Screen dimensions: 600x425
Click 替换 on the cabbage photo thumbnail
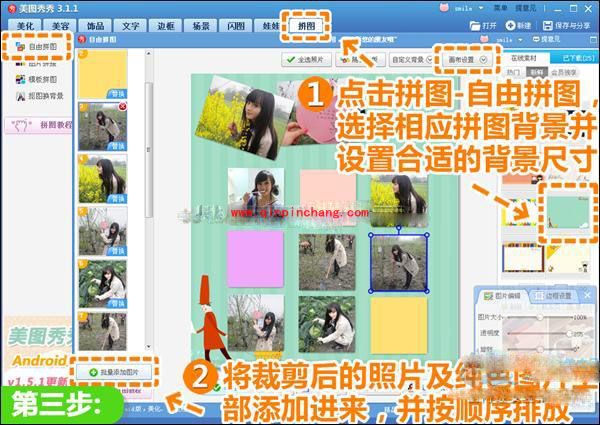[x=117, y=304]
